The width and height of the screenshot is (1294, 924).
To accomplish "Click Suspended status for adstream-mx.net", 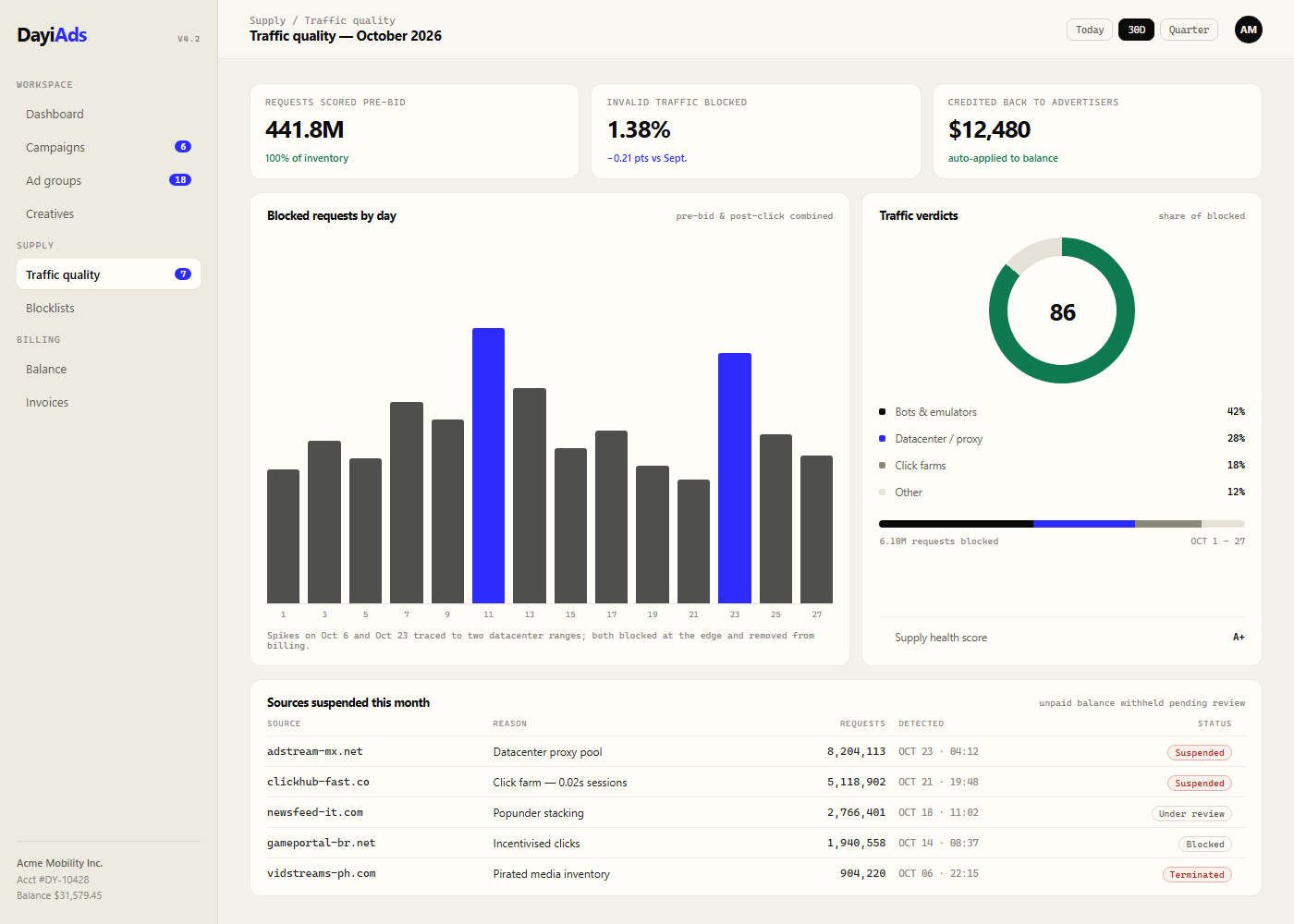I will (1199, 752).
